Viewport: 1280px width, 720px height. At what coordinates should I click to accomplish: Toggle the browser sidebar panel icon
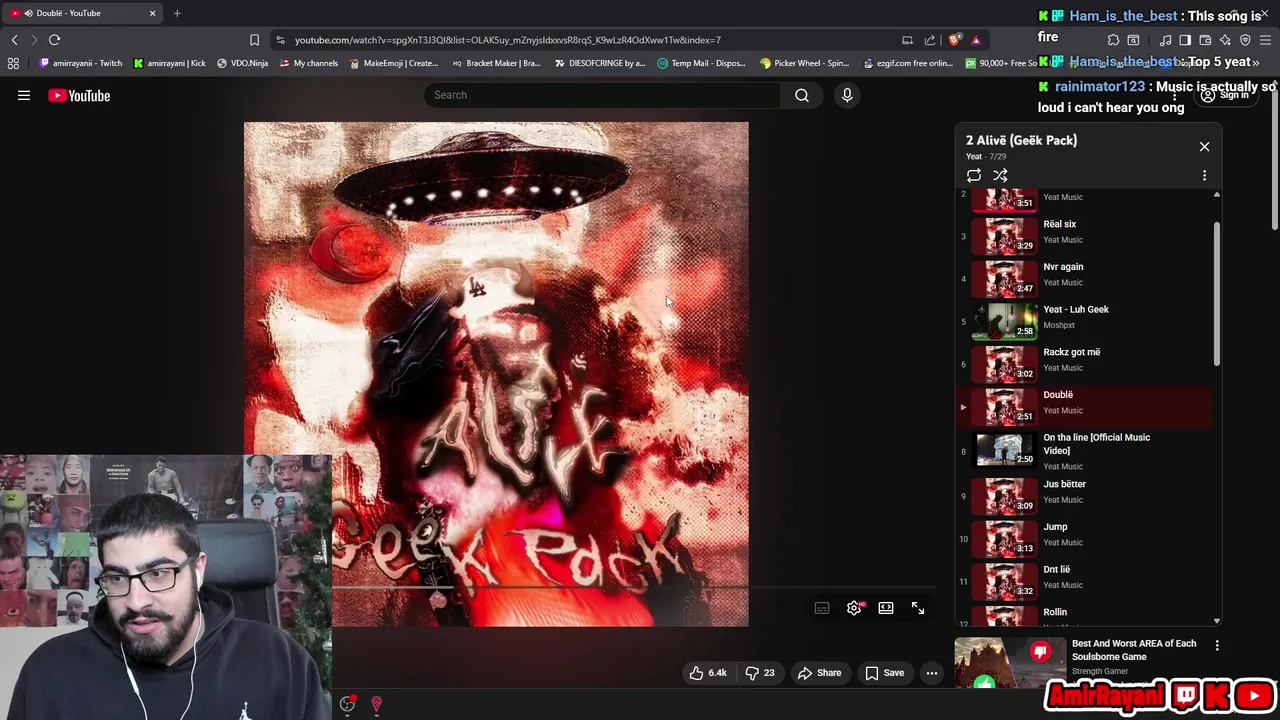tap(1185, 40)
